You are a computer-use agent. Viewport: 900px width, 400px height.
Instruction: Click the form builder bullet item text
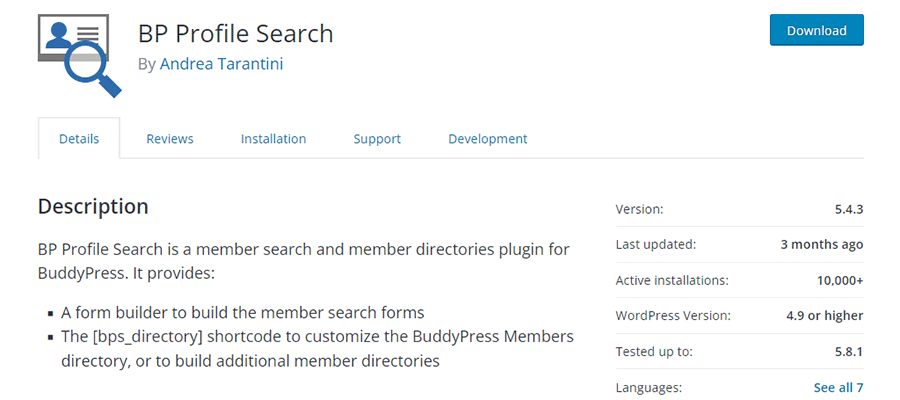[x=243, y=313]
